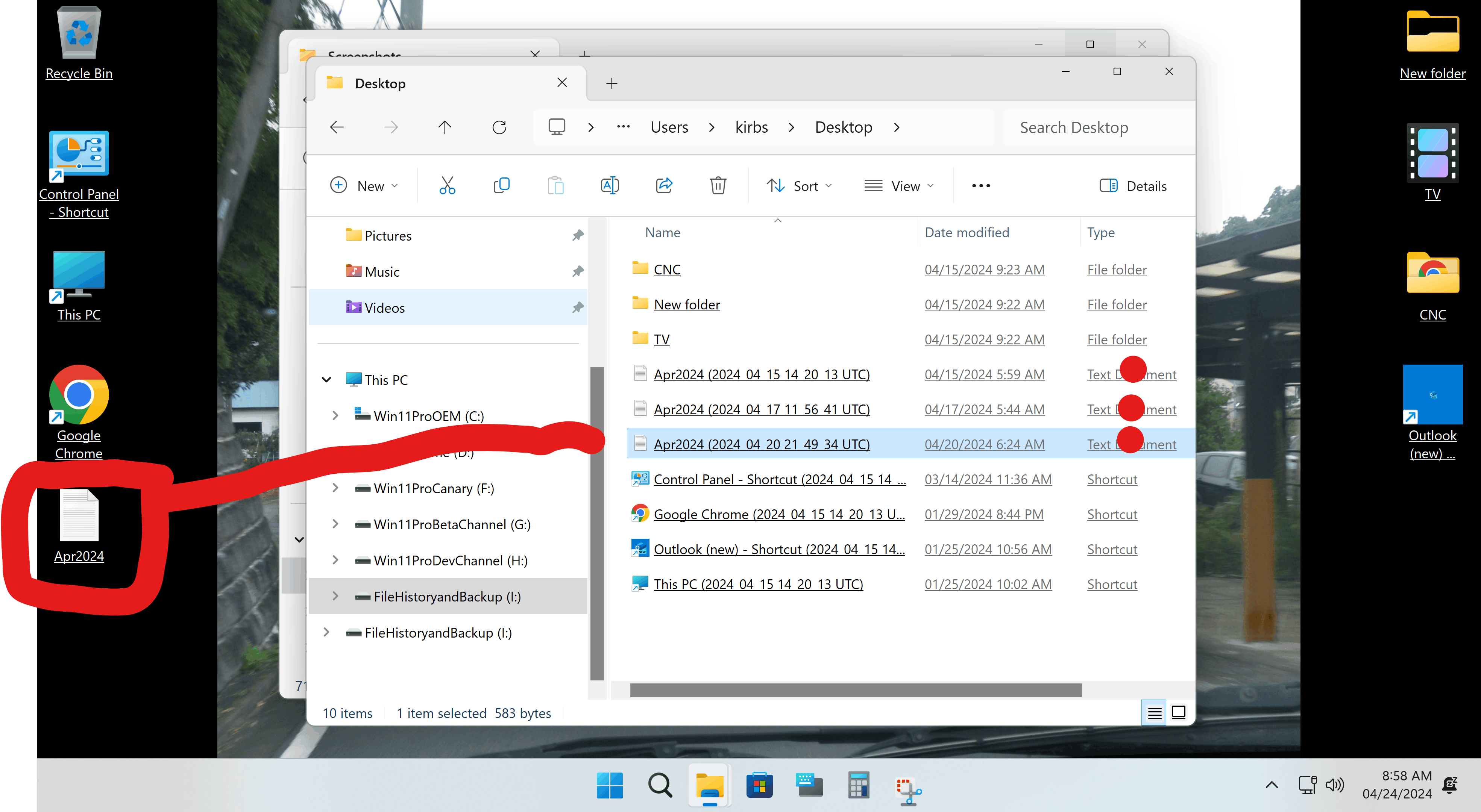Open Windows Start menu
This screenshot has width=1481, height=812.
click(x=609, y=785)
